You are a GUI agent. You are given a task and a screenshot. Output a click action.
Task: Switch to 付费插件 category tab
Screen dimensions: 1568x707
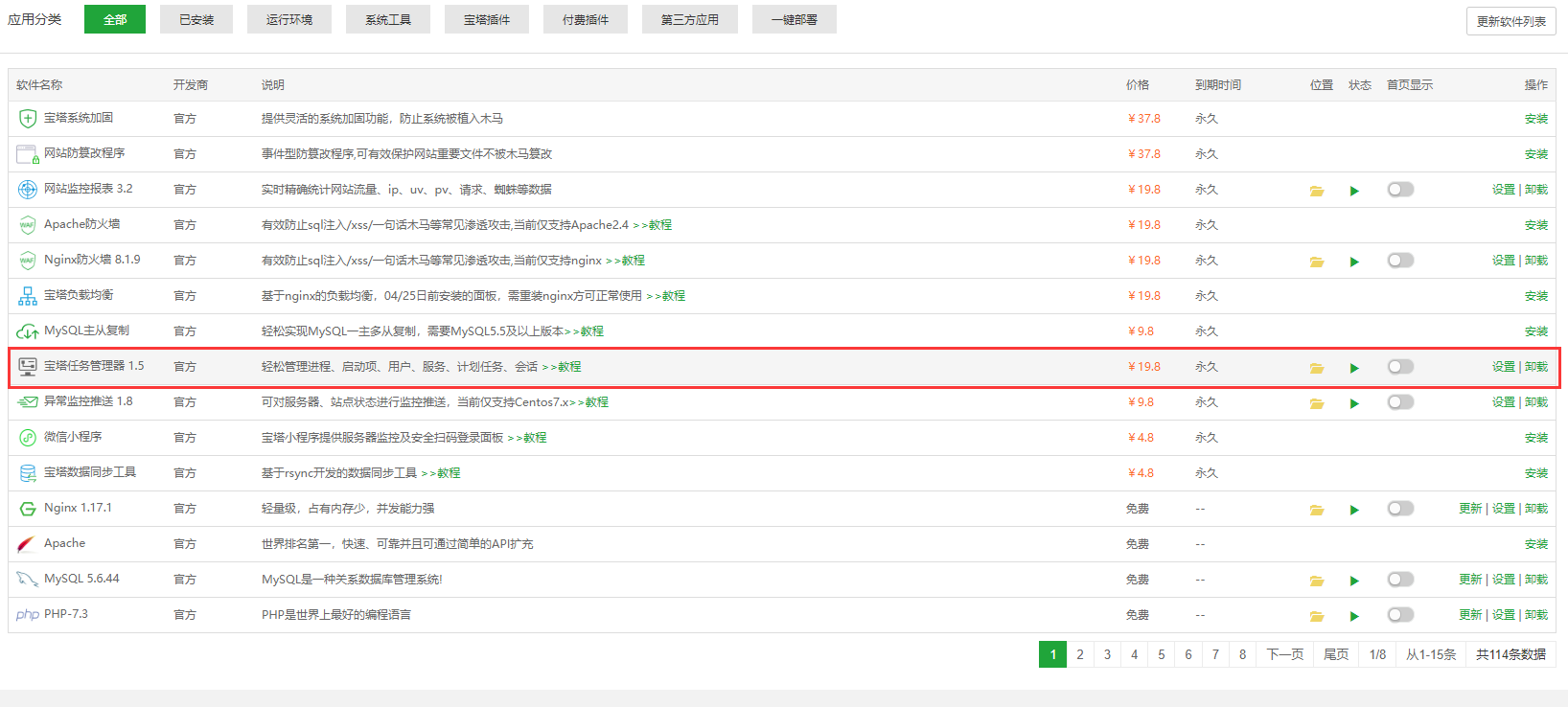point(586,19)
